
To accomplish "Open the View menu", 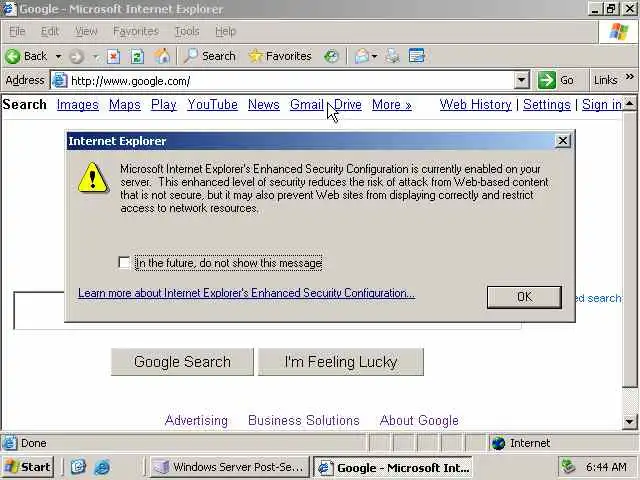I will [86, 31].
